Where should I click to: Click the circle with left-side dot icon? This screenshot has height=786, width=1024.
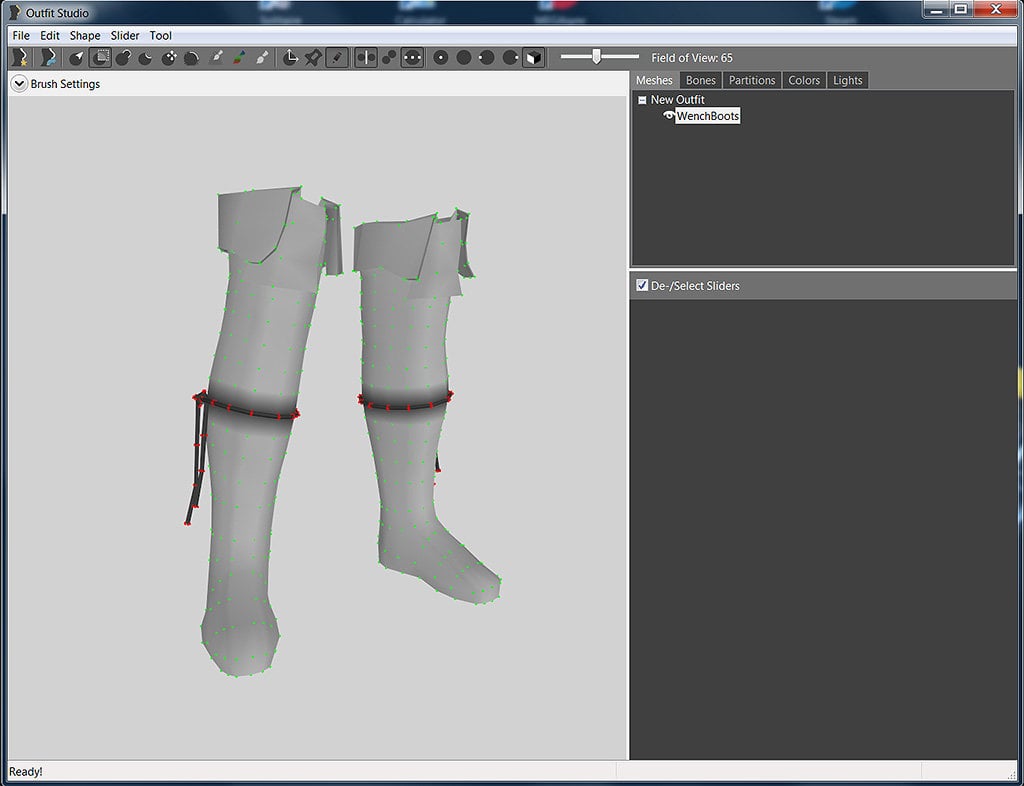[487, 58]
